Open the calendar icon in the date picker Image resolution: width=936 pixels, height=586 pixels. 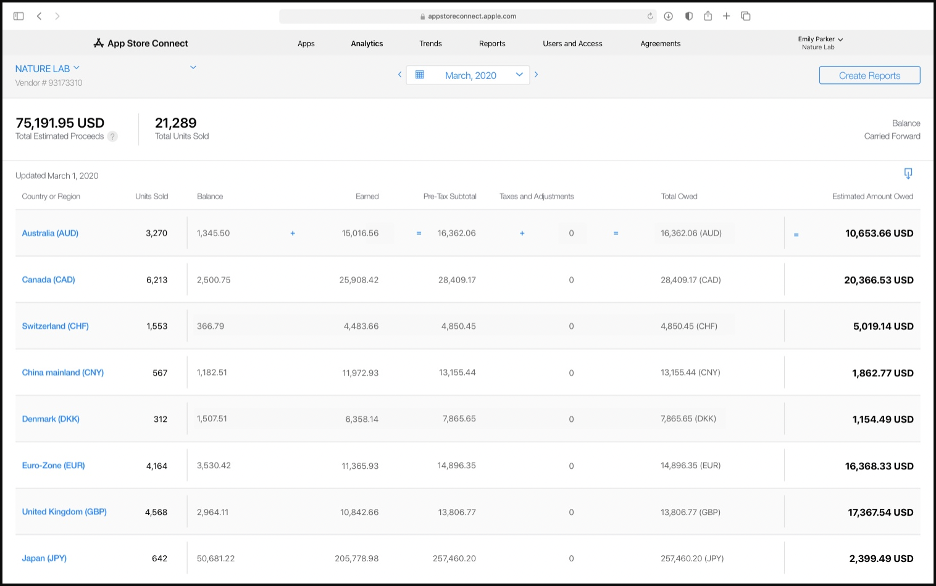click(420, 74)
